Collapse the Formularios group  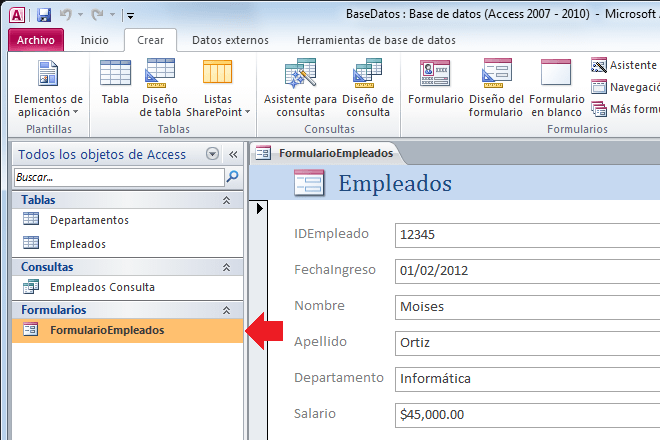[226, 310]
